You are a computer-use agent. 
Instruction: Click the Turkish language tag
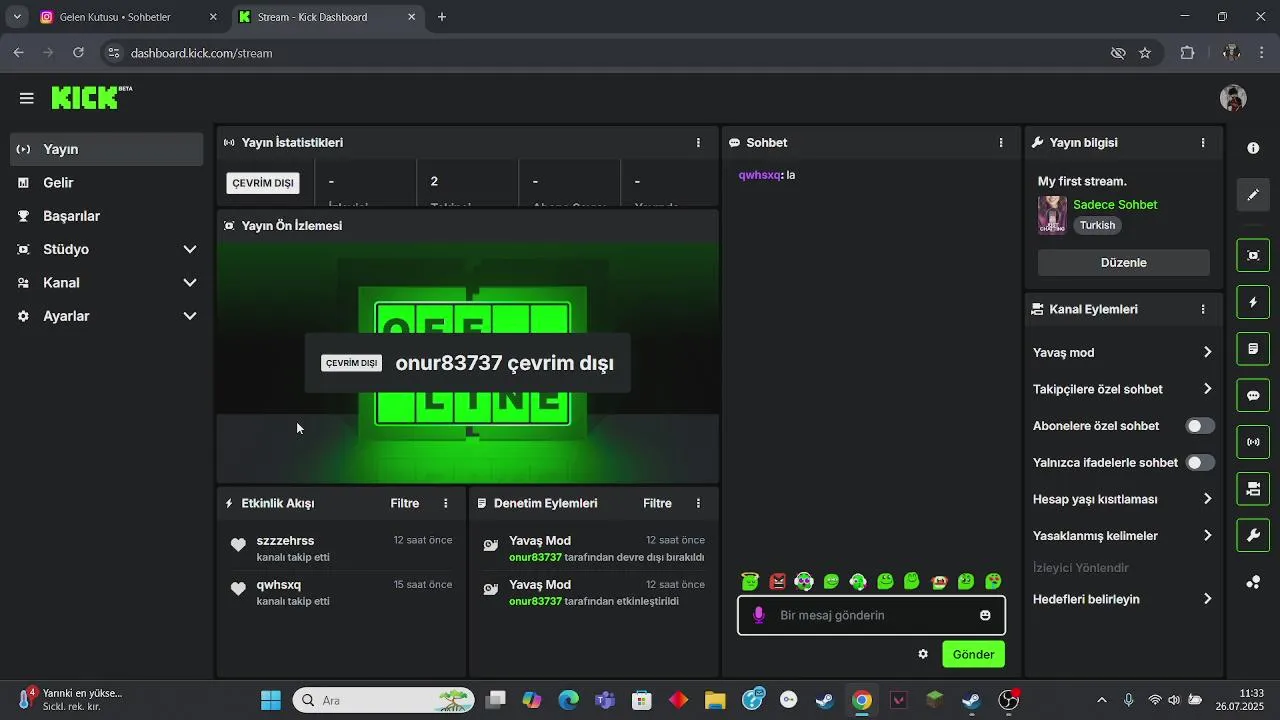point(1097,226)
